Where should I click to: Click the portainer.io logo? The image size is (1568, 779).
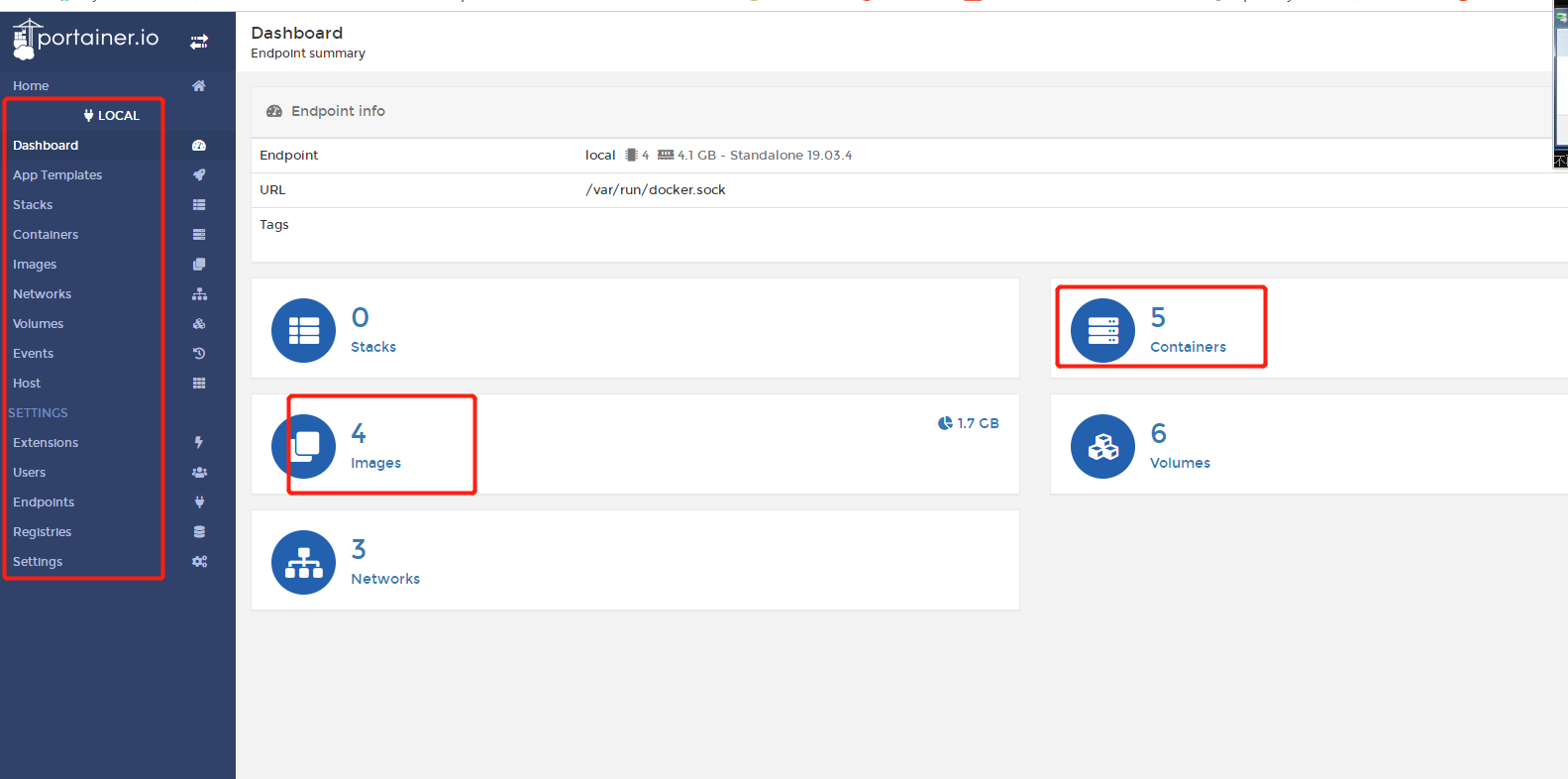pyautogui.click(x=85, y=39)
